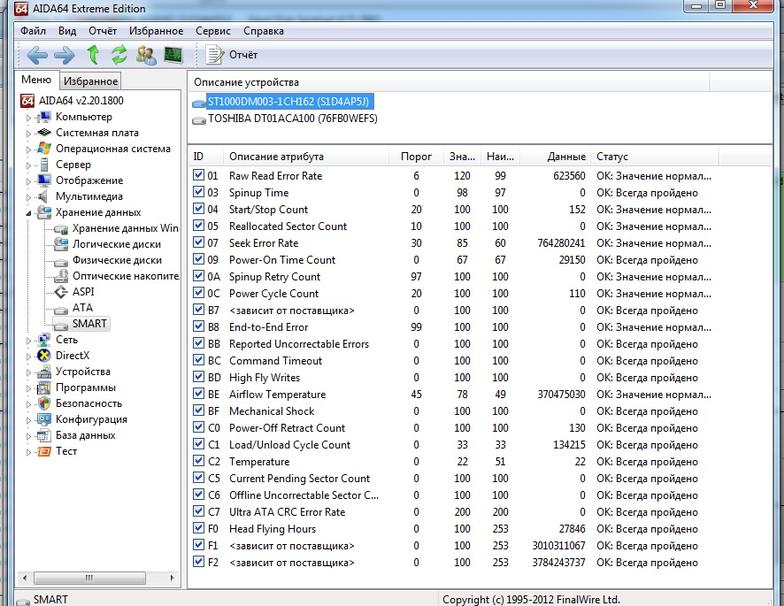Expand the Сервер node triangle
This screenshot has height=606, width=784.
[x=28, y=166]
